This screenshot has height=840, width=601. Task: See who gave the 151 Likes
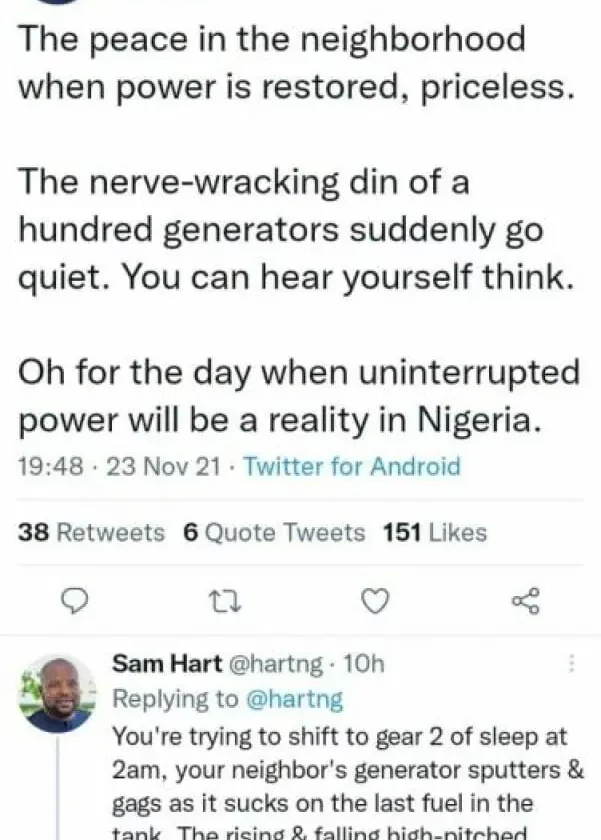pyautogui.click(x=434, y=533)
